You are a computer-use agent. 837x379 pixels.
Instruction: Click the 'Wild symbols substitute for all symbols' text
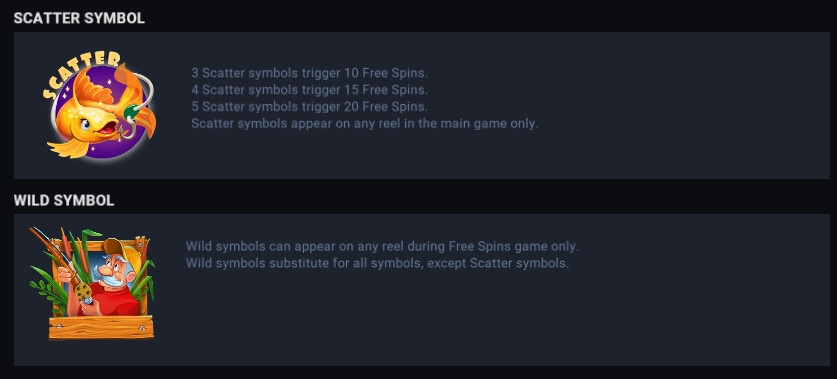[x=377, y=264]
